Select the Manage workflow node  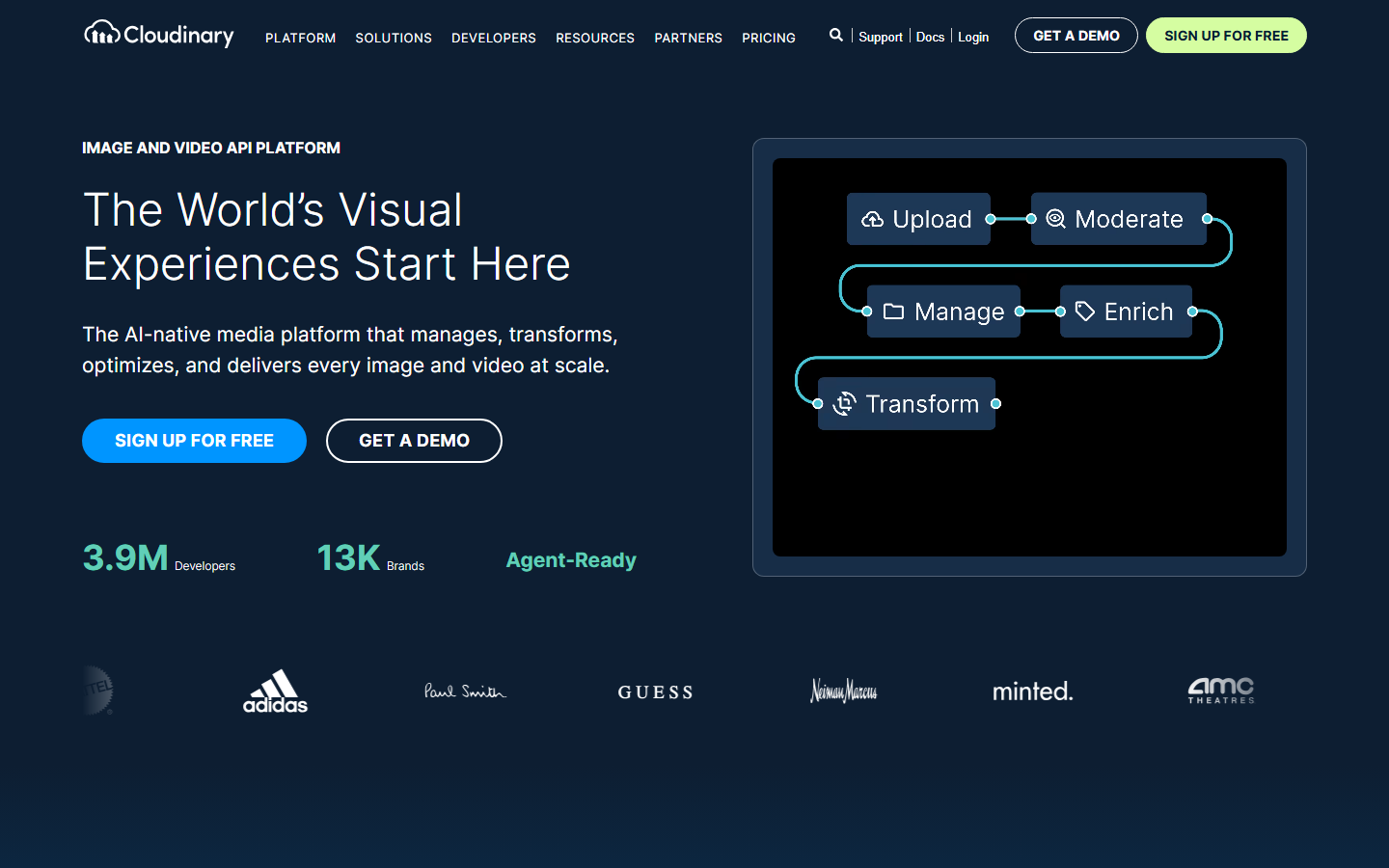pyautogui.click(x=943, y=312)
